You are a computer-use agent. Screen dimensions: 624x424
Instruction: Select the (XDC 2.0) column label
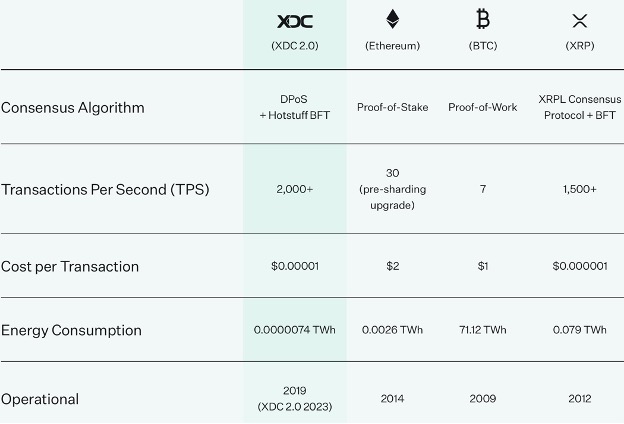tap(294, 46)
